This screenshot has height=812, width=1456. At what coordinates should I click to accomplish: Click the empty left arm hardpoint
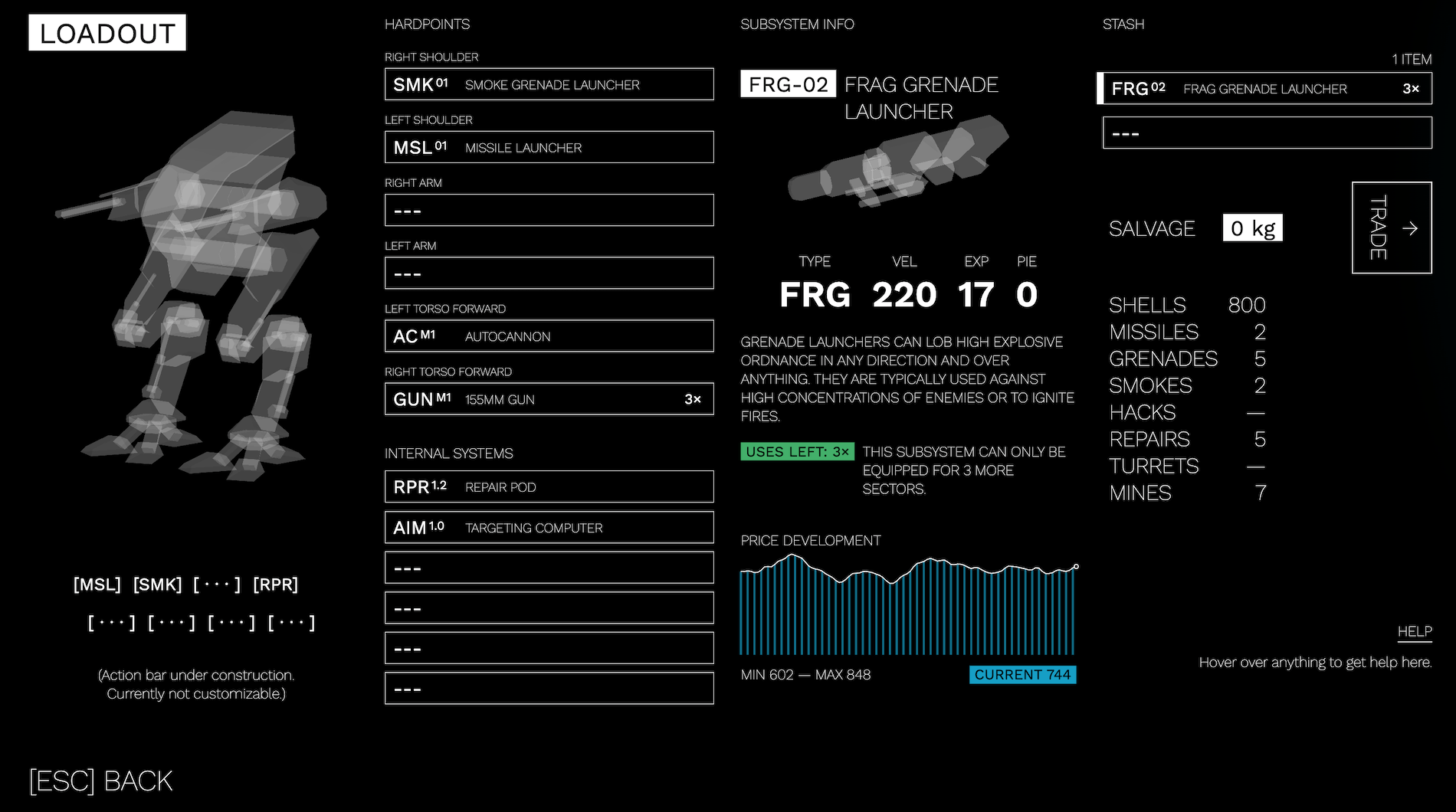click(549, 272)
